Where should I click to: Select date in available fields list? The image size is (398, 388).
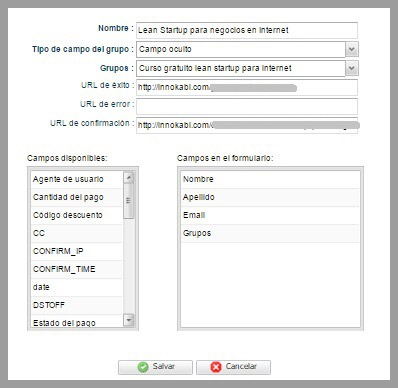[77, 287]
